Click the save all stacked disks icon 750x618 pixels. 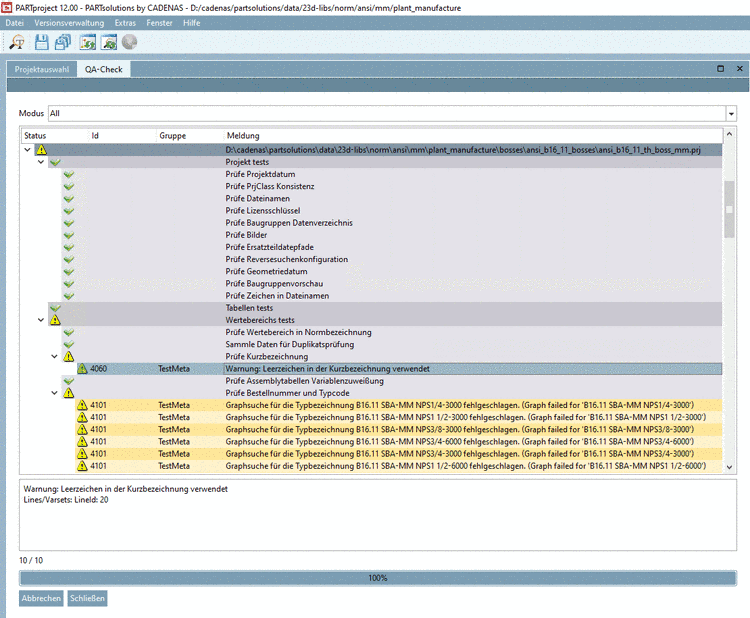[63, 42]
